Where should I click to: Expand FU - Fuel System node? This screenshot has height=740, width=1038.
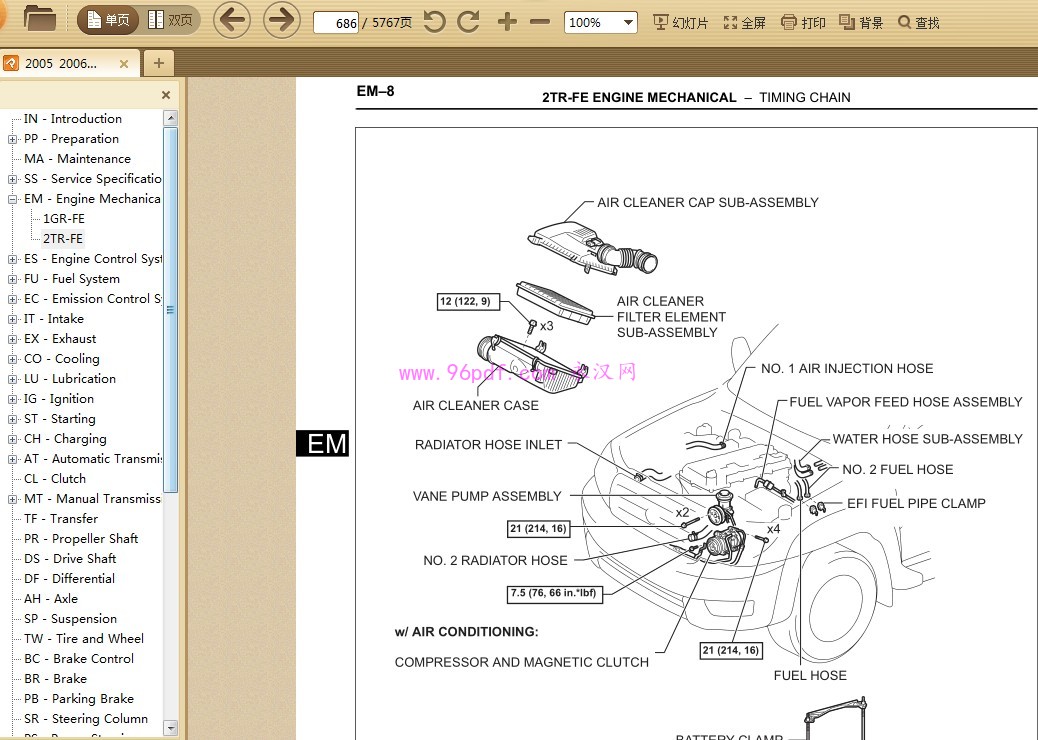[12, 279]
